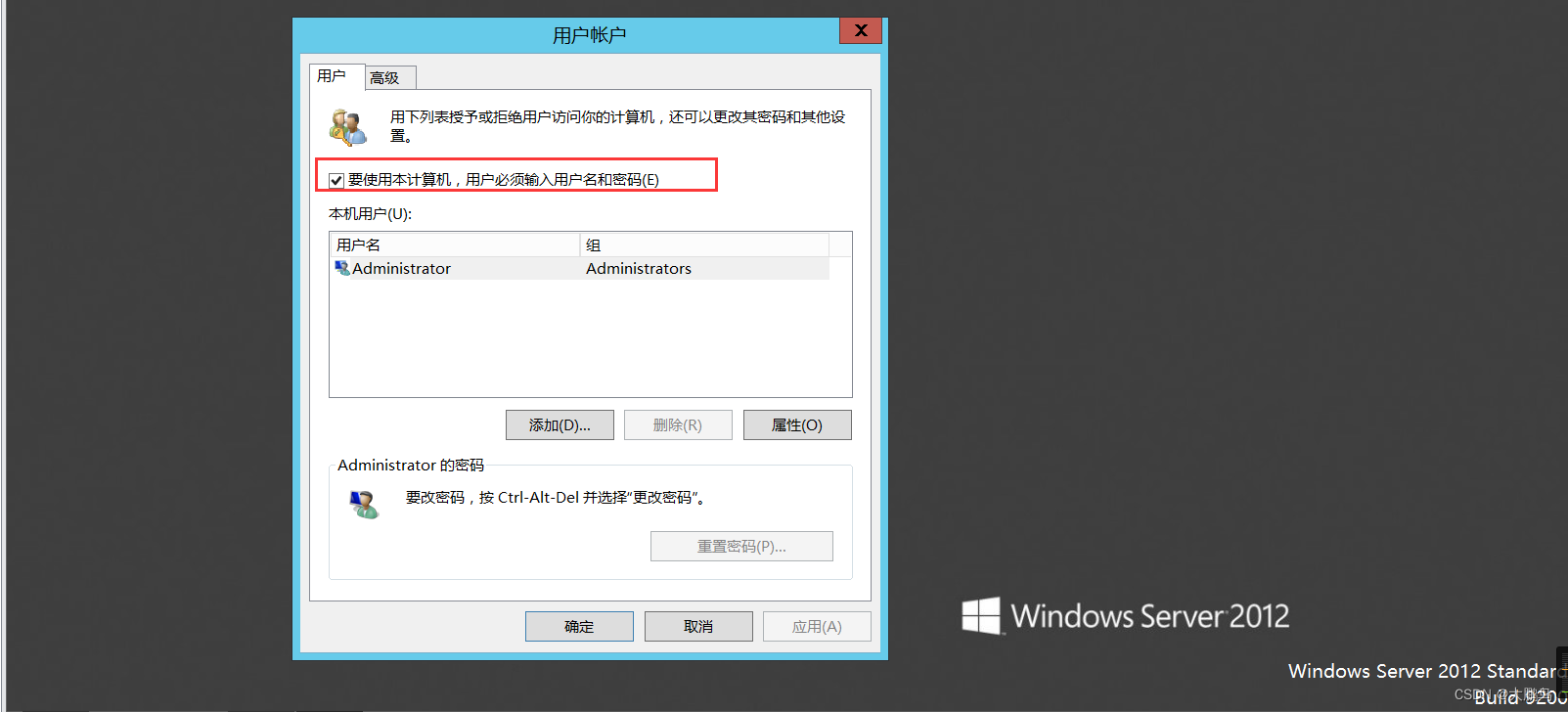The height and width of the screenshot is (712, 1568).
Task: Sort by the 用户名 column header
Action: (x=455, y=245)
